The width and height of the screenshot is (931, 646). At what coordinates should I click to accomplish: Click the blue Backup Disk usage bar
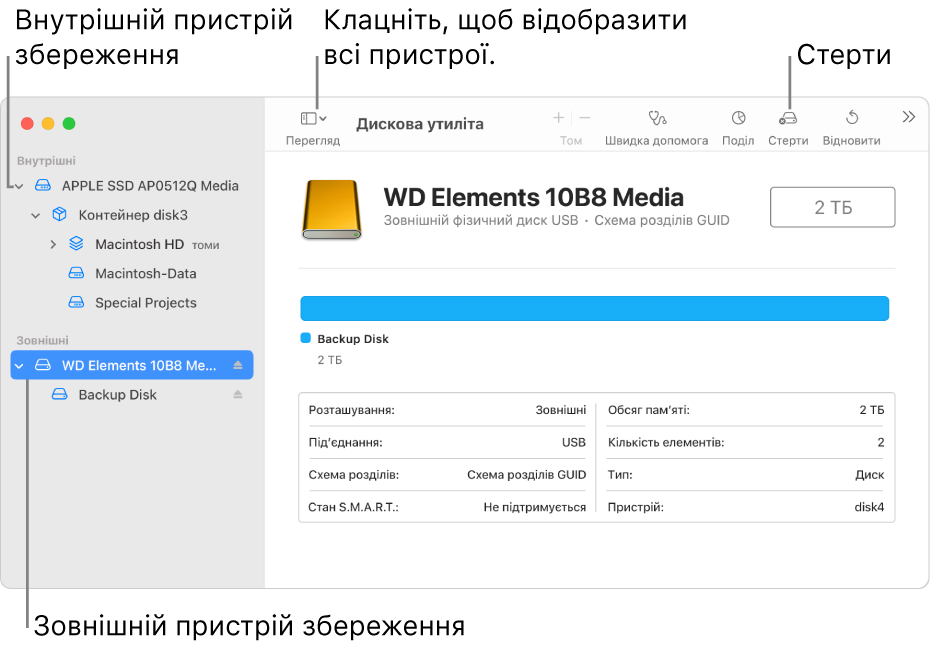pyautogui.click(x=594, y=308)
